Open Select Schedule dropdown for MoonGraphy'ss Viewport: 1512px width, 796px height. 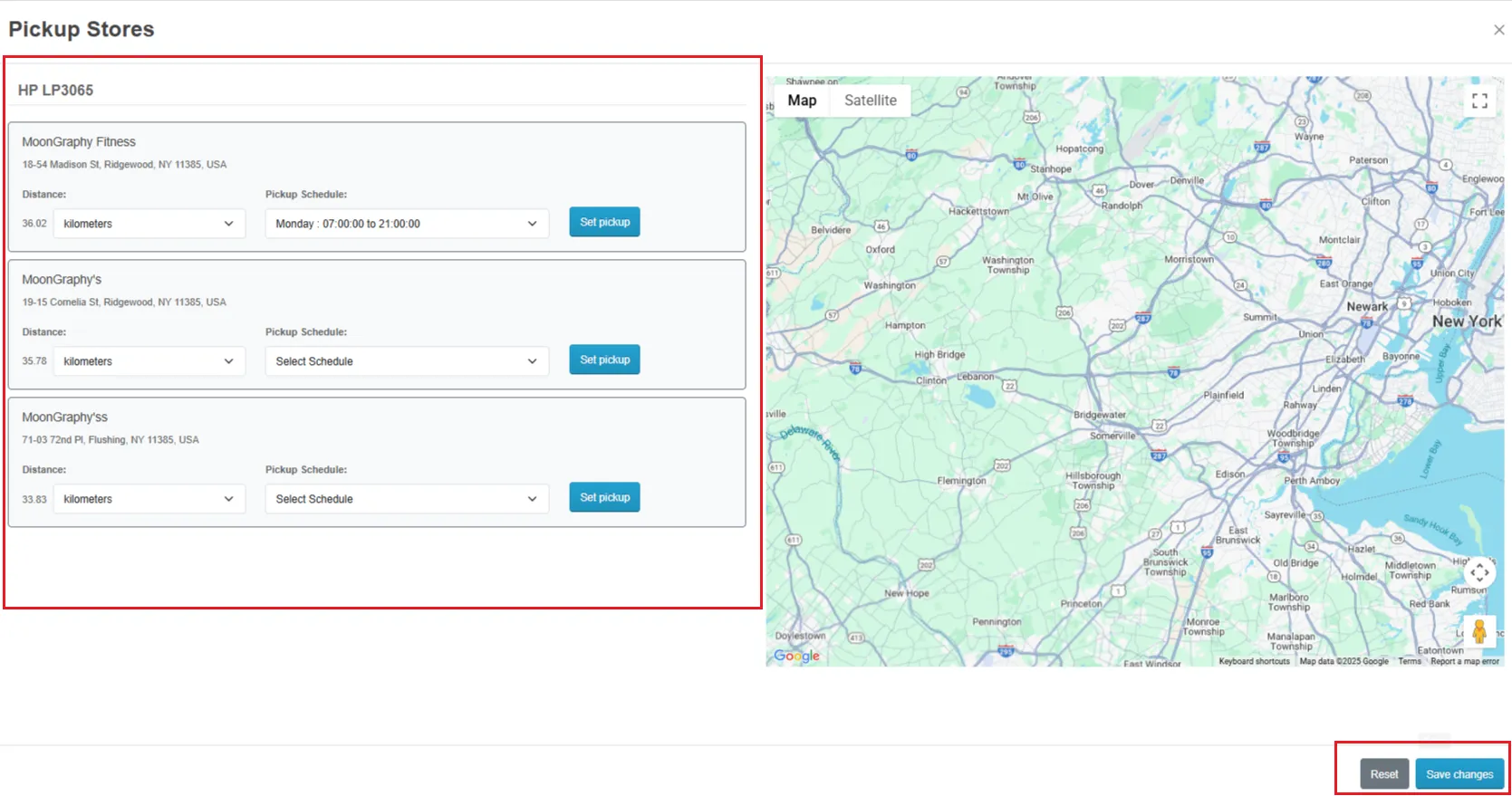tap(406, 499)
